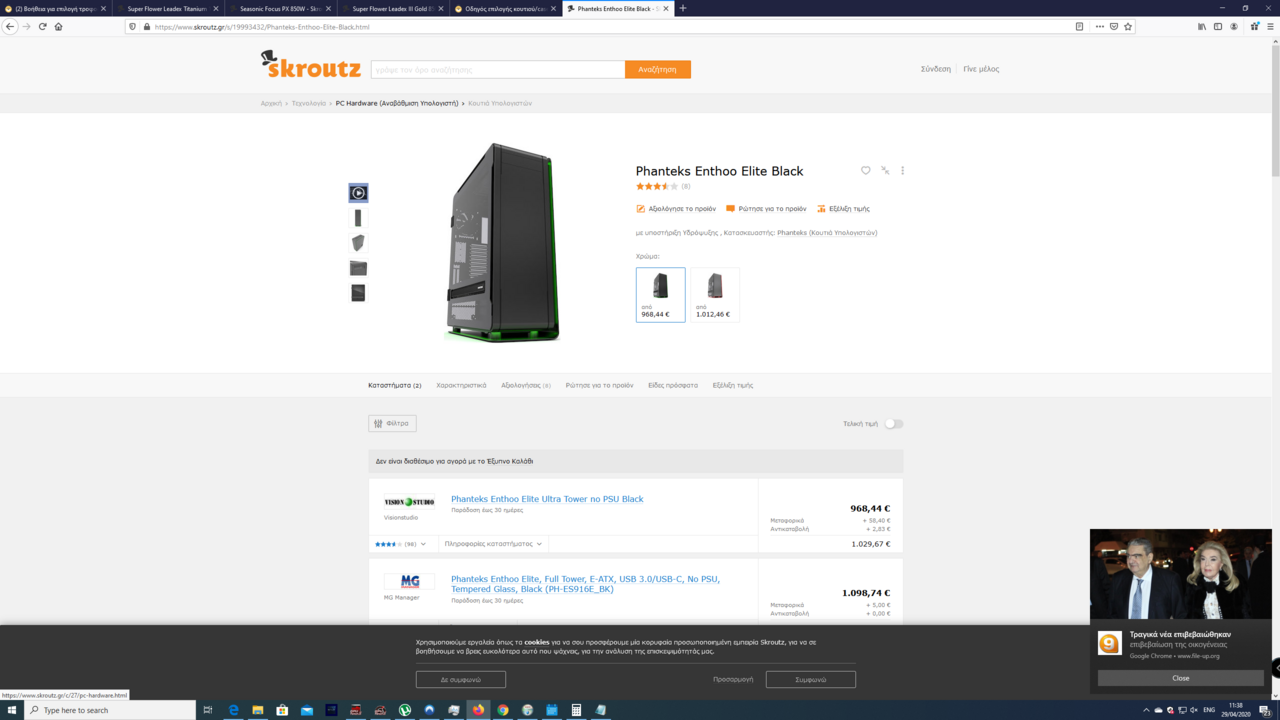Add product to favorites heart icon

866,171
